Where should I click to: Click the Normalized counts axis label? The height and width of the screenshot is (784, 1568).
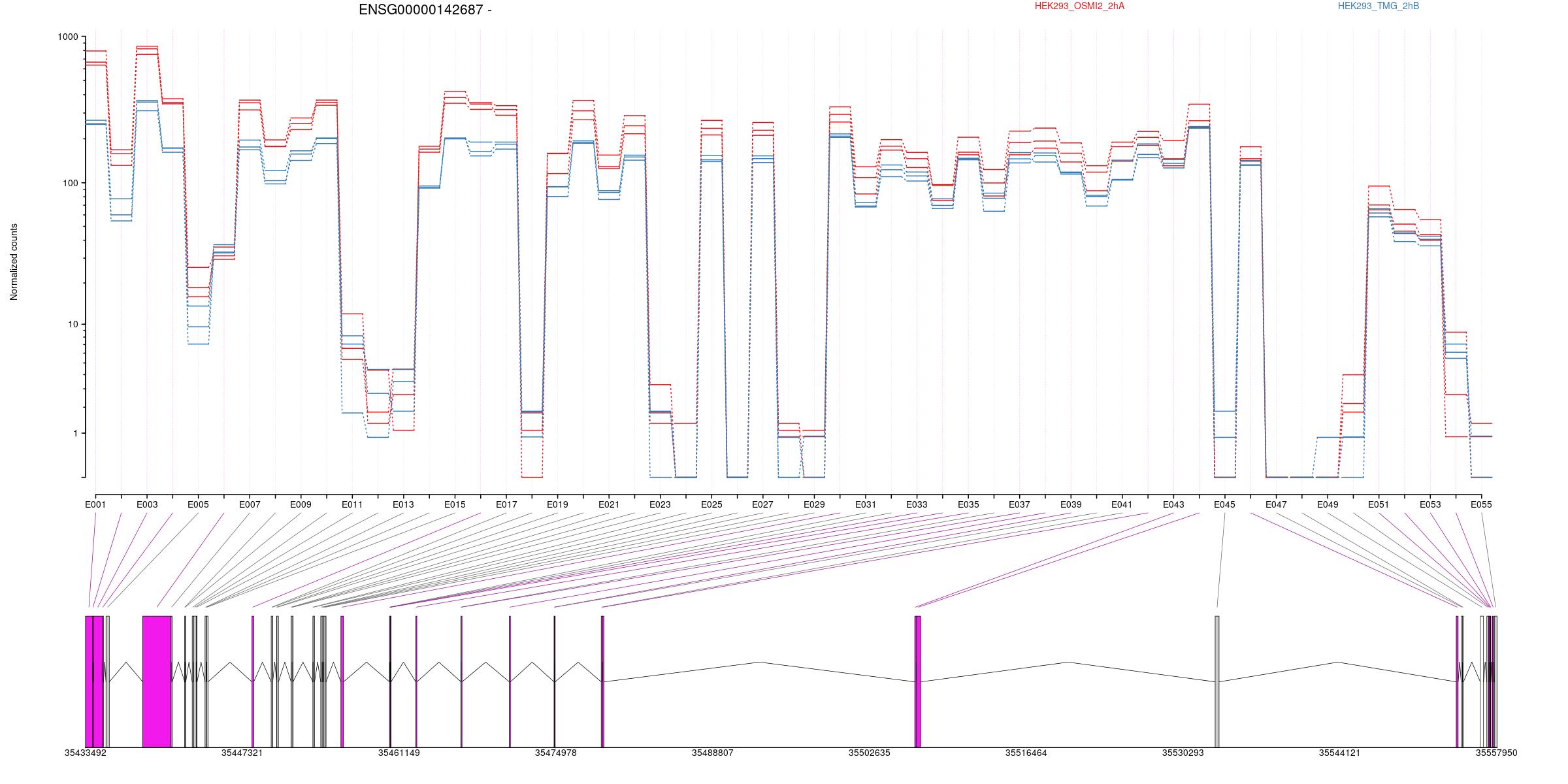14,262
